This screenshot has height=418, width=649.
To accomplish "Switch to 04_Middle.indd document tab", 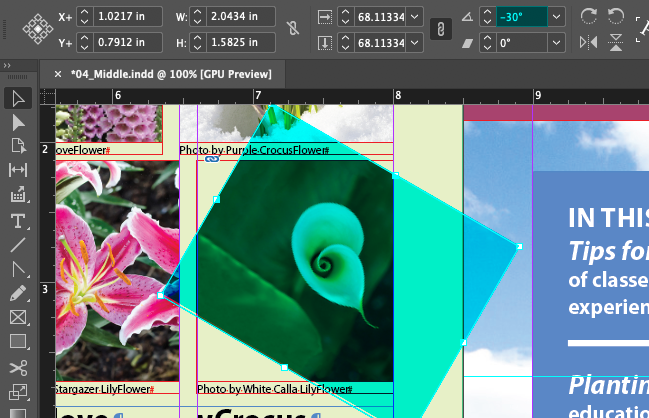I will [171, 74].
